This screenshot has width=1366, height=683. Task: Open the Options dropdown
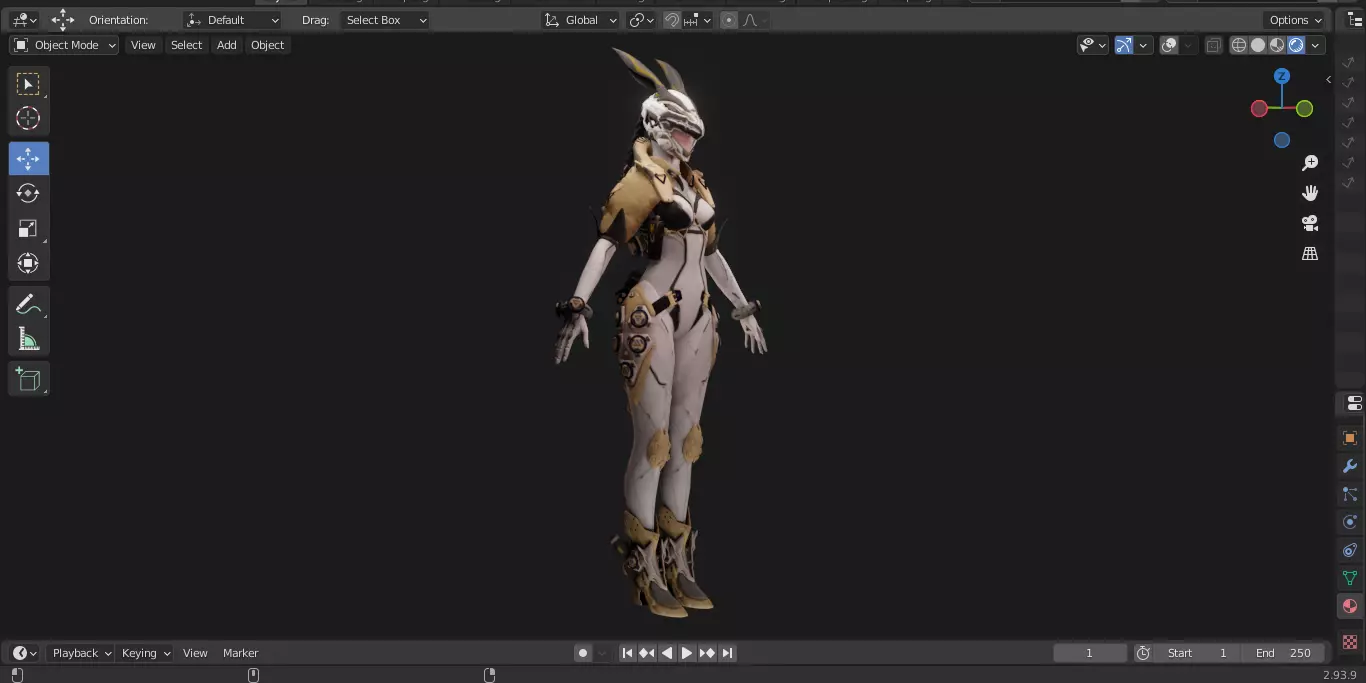click(1295, 20)
